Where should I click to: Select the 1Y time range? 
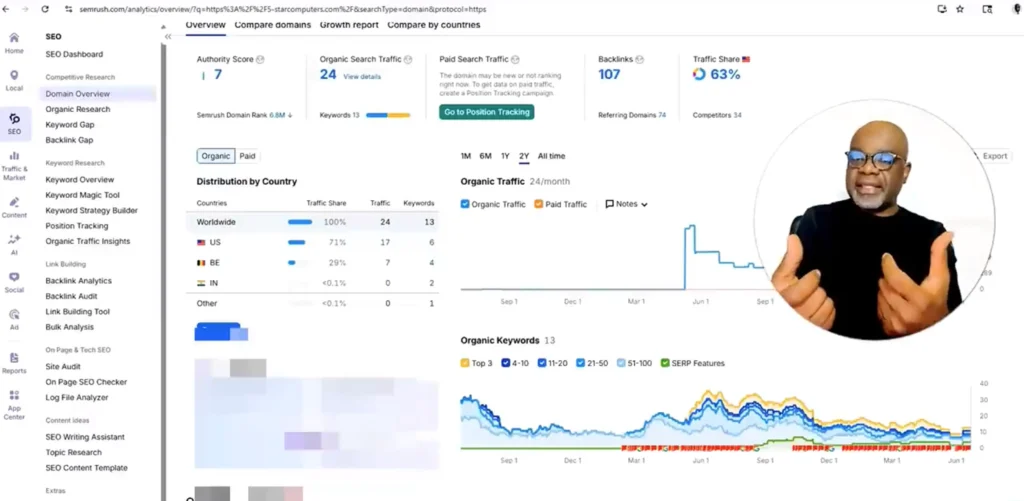coord(505,156)
